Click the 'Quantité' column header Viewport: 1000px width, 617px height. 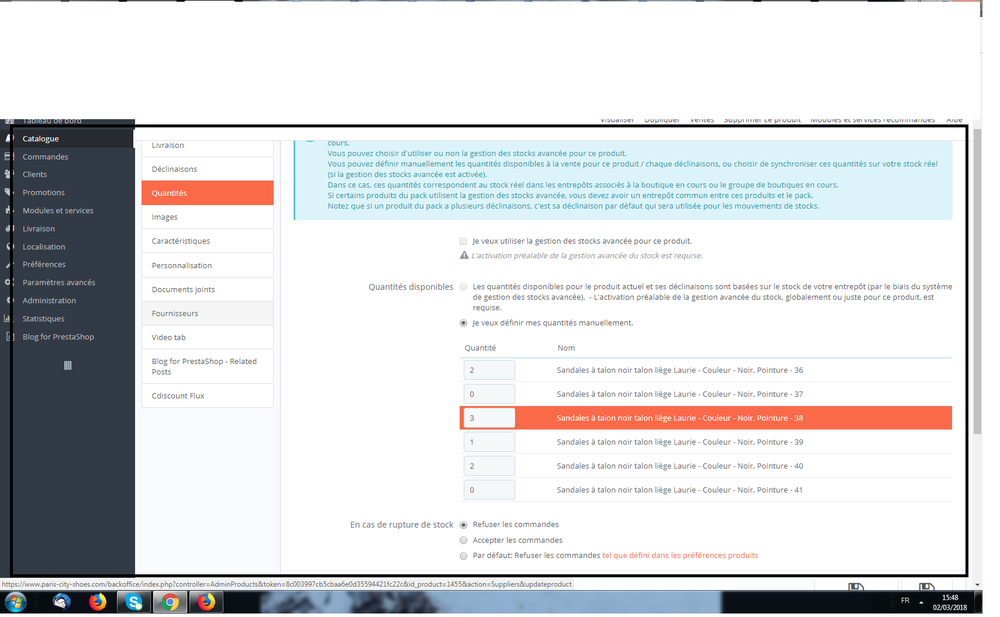point(480,348)
